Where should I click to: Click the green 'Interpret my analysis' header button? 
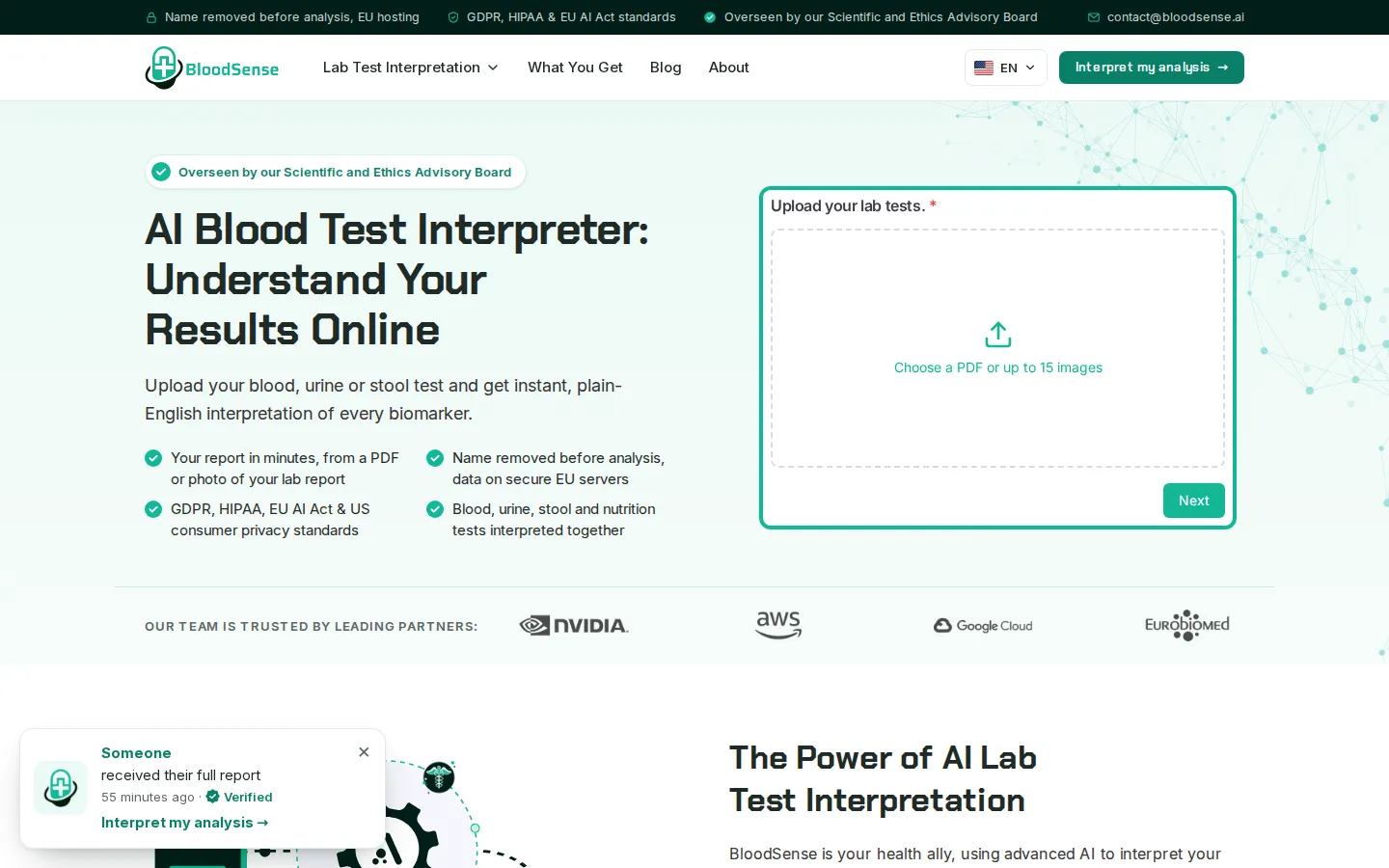pos(1152,68)
